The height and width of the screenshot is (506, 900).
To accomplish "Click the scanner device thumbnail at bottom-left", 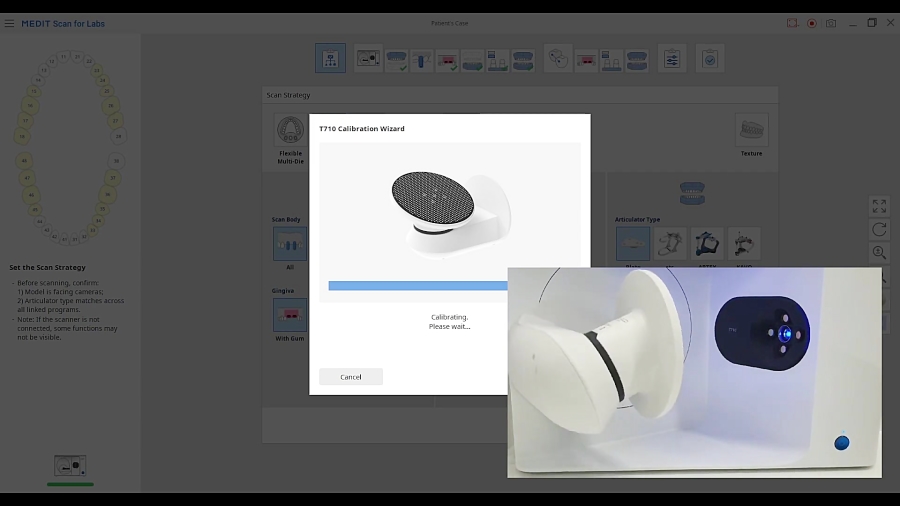I will (x=70, y=465).
